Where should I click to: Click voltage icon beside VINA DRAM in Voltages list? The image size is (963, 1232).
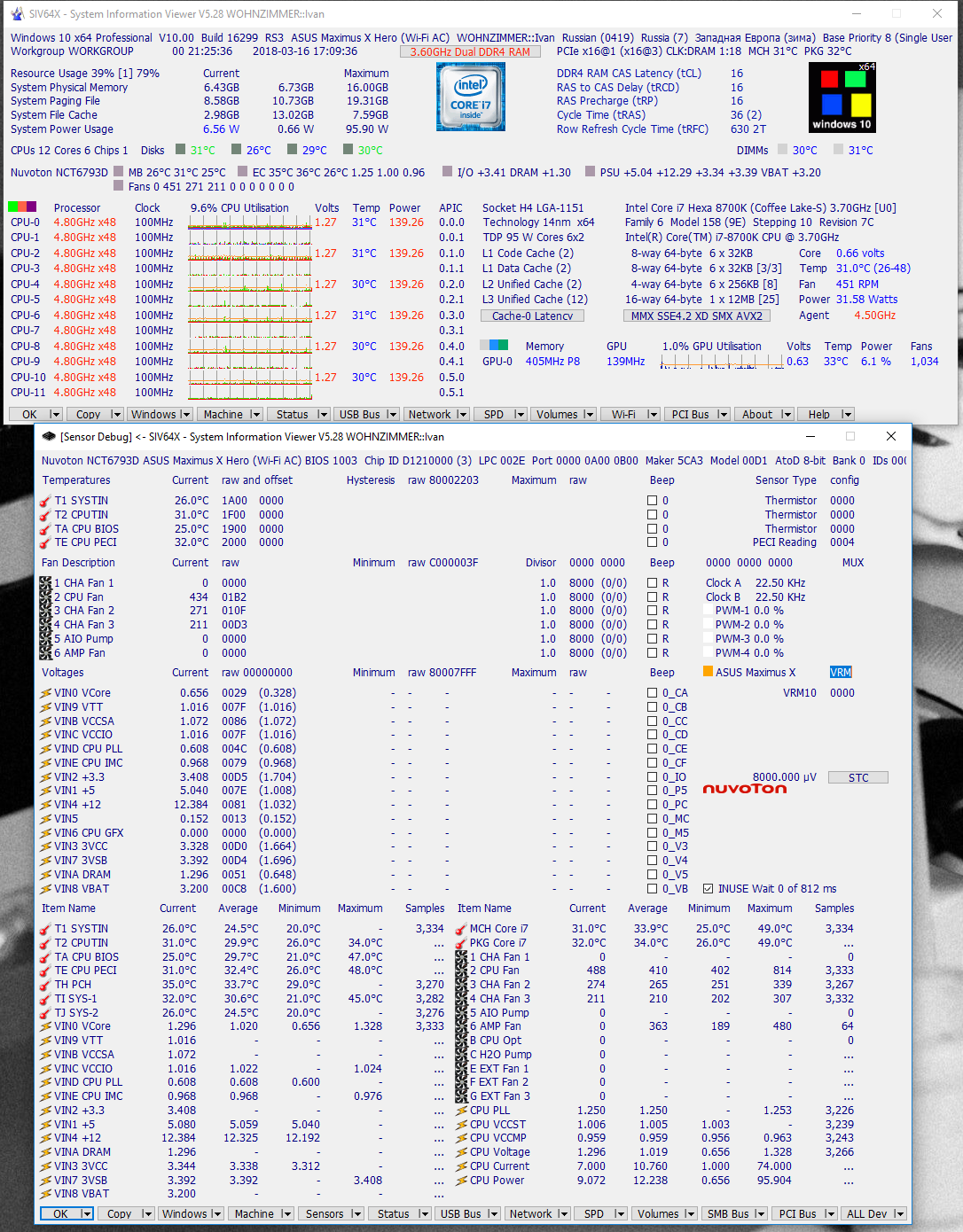[x=46, y=875]
